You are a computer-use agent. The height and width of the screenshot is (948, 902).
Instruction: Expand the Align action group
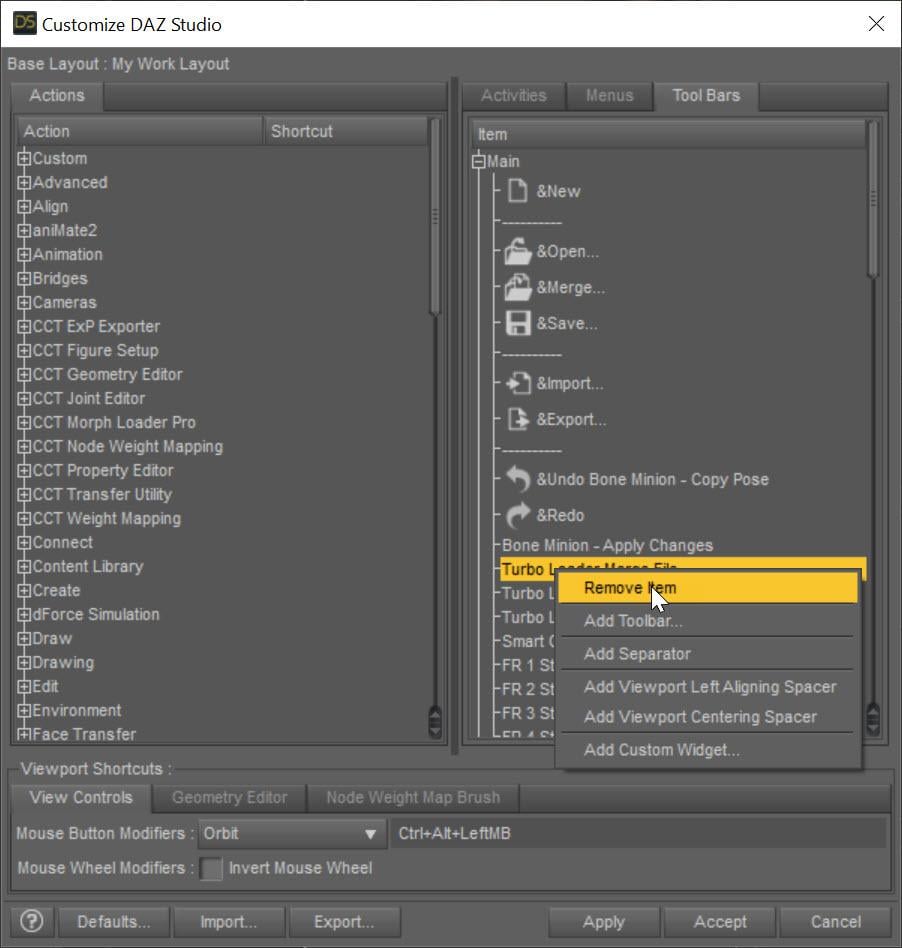(x=24, y=206)
